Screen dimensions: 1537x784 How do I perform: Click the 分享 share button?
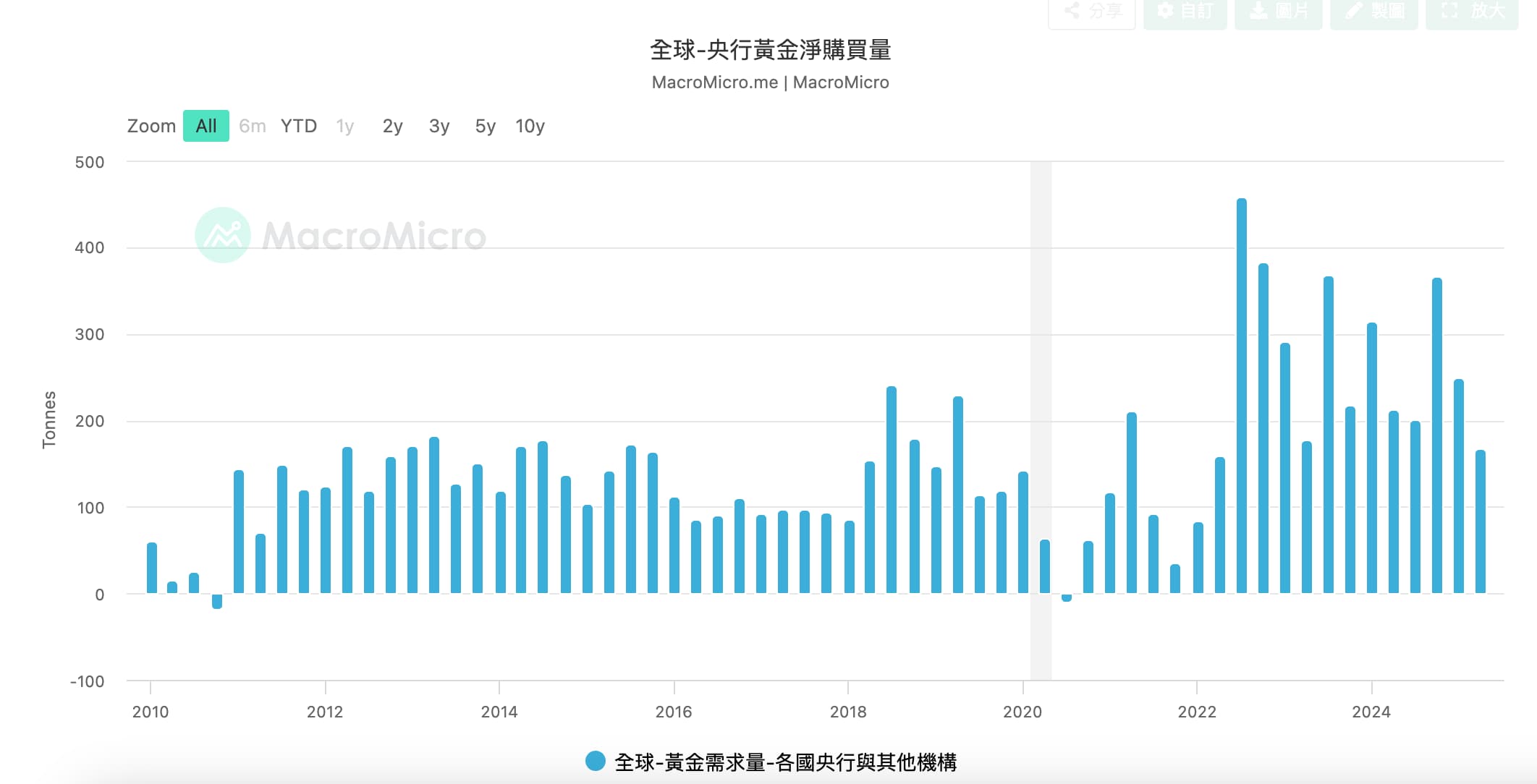click(1091, 12)
